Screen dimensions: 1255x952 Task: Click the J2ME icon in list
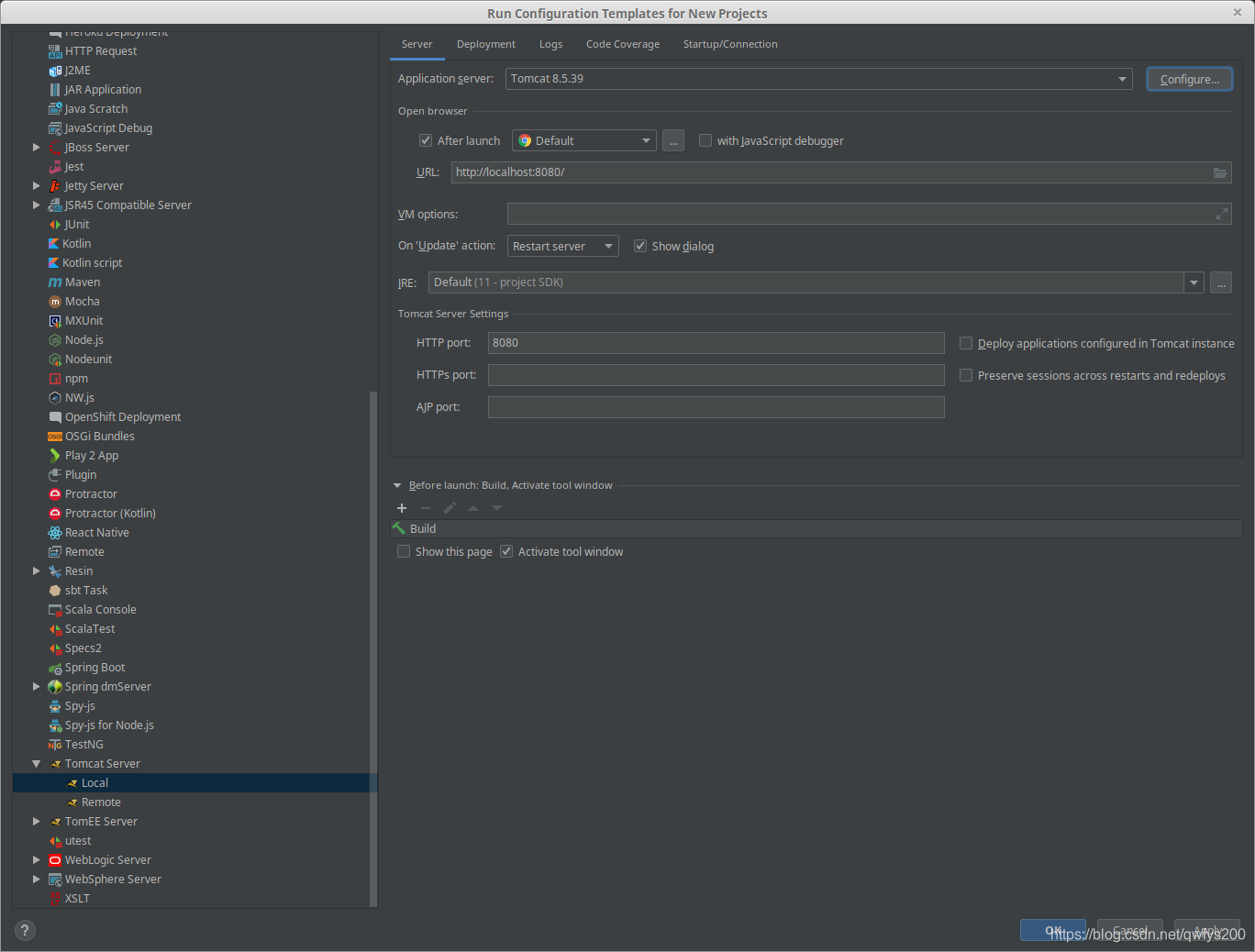pos(55,71)
